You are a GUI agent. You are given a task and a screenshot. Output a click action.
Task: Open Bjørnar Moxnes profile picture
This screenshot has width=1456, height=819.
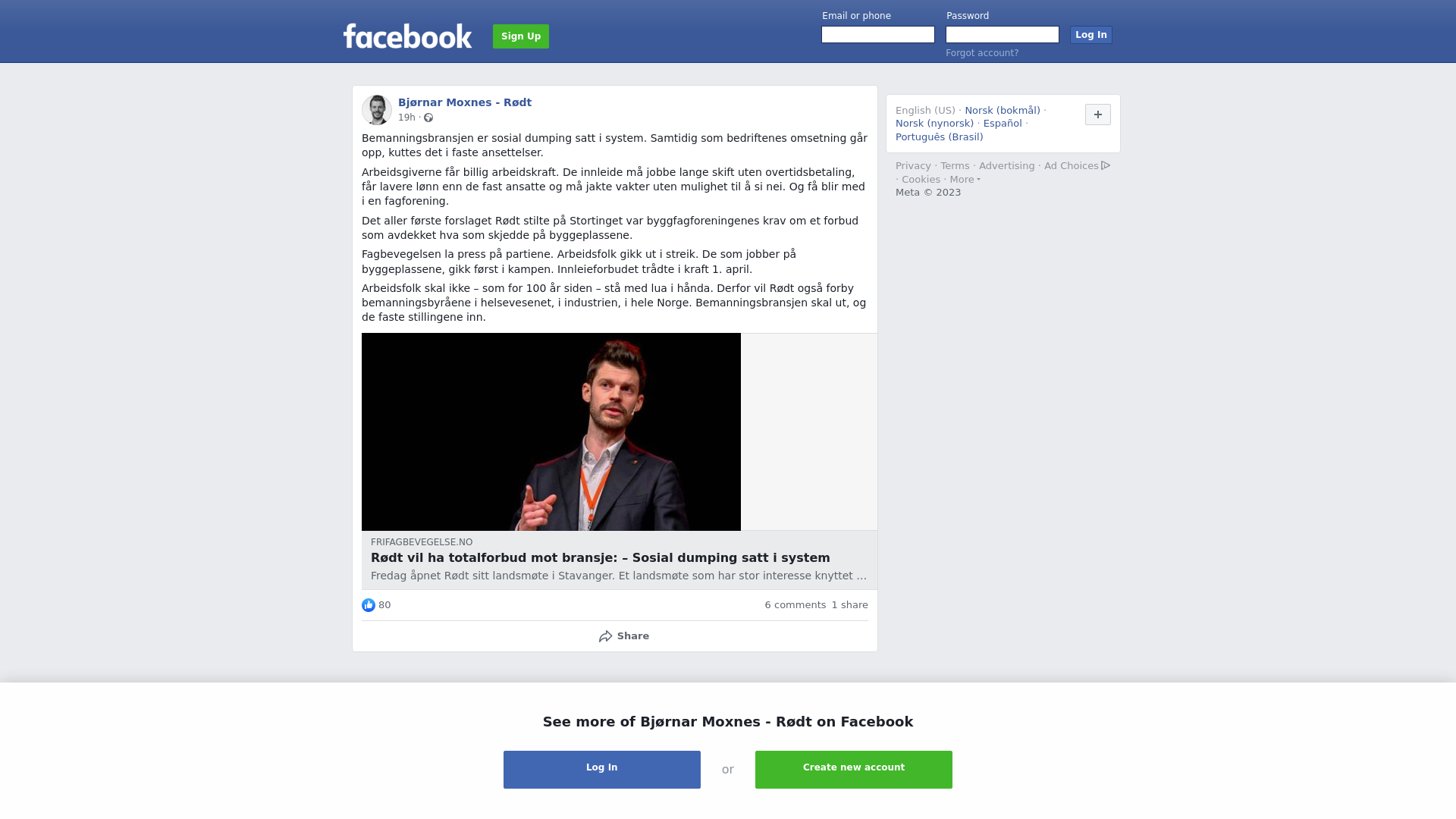[x=377, y=110]
